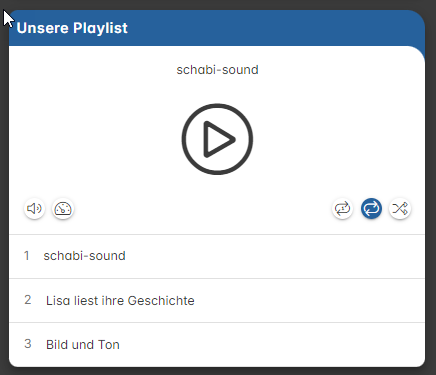Change tempo using the speedometer icon
436x375 pixels.
63,209
